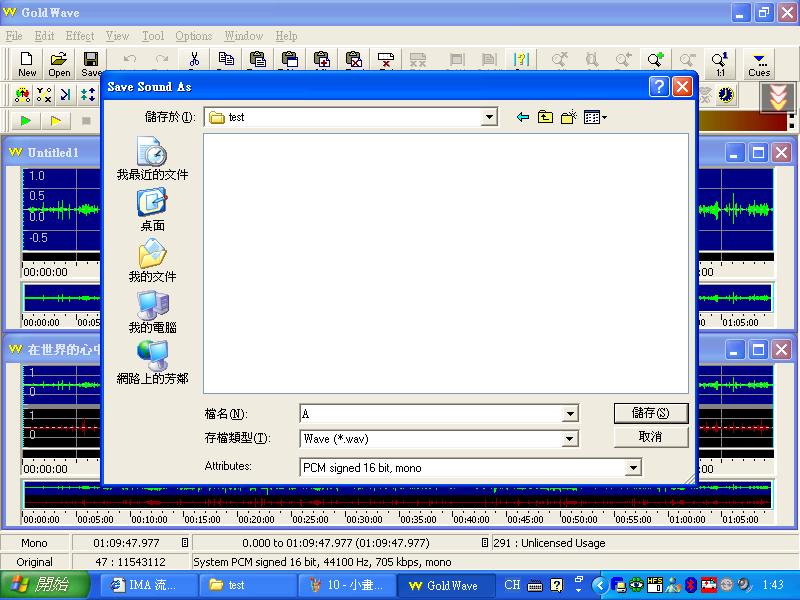Image resolution: width=800 pixels, height=600 pixels.
Task: Click the New file toolbar icon
Action: [27, 64]
